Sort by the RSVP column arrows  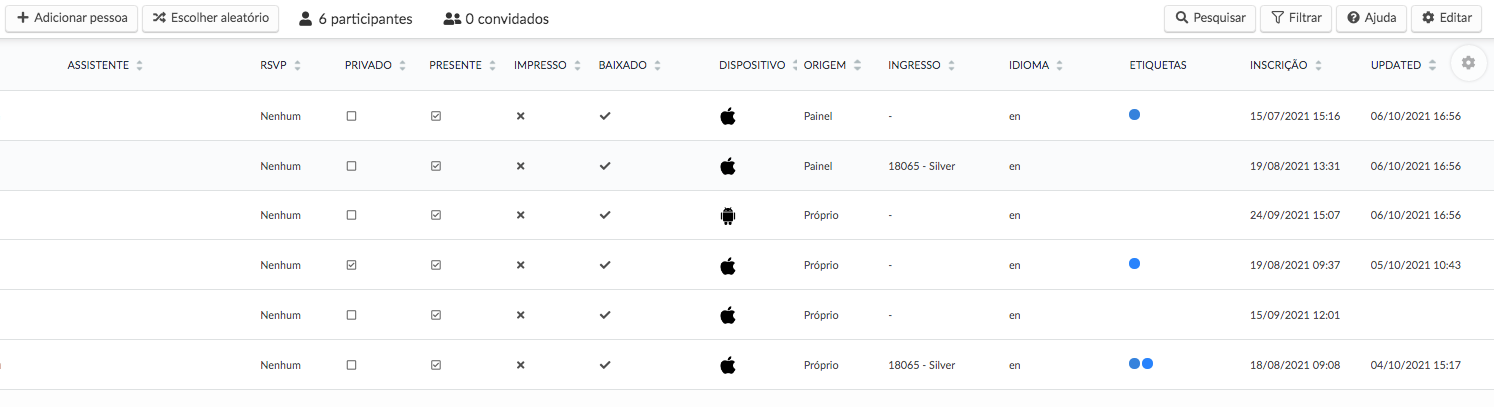[298, 65]
